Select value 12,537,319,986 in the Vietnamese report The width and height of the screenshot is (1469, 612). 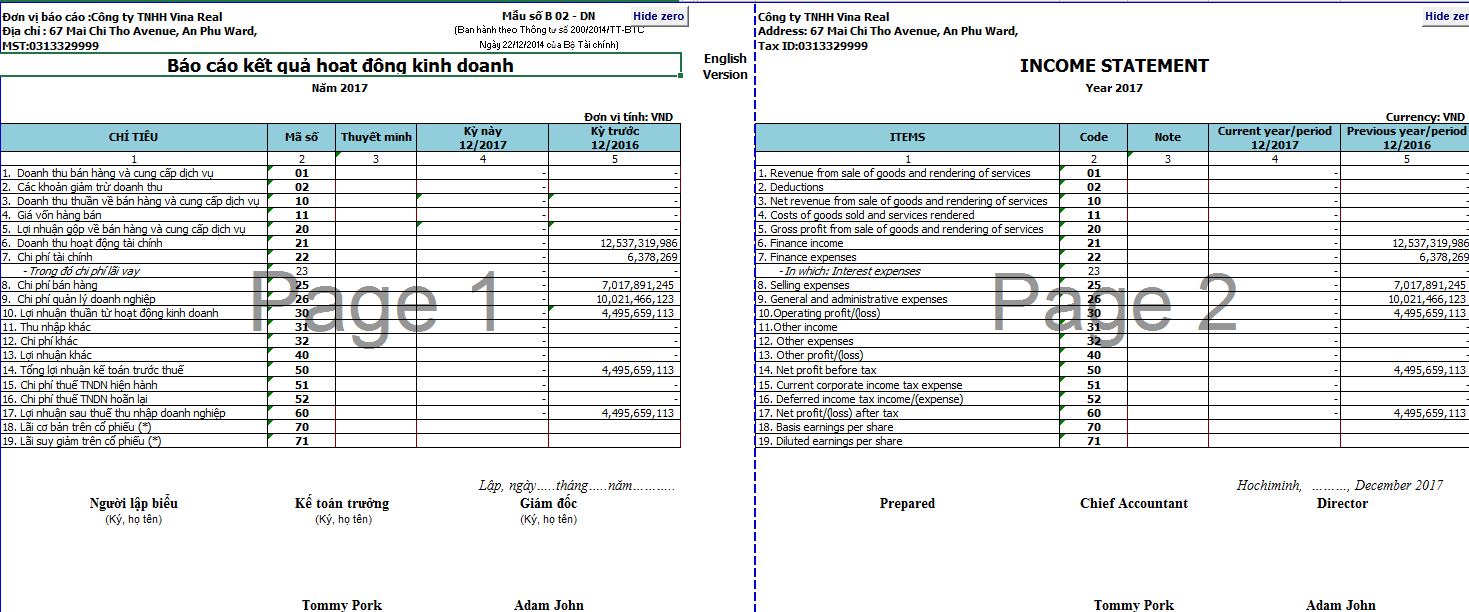(x=639, y=243)
